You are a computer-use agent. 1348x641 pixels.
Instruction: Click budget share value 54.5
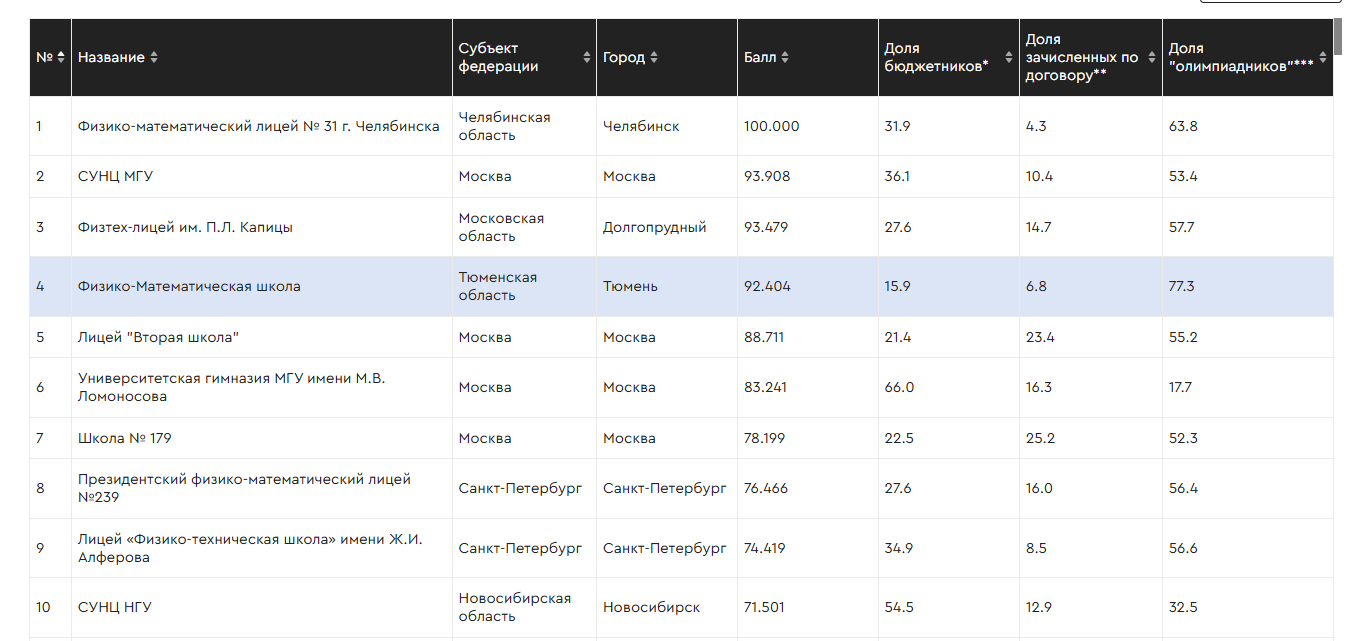point(899,607)
